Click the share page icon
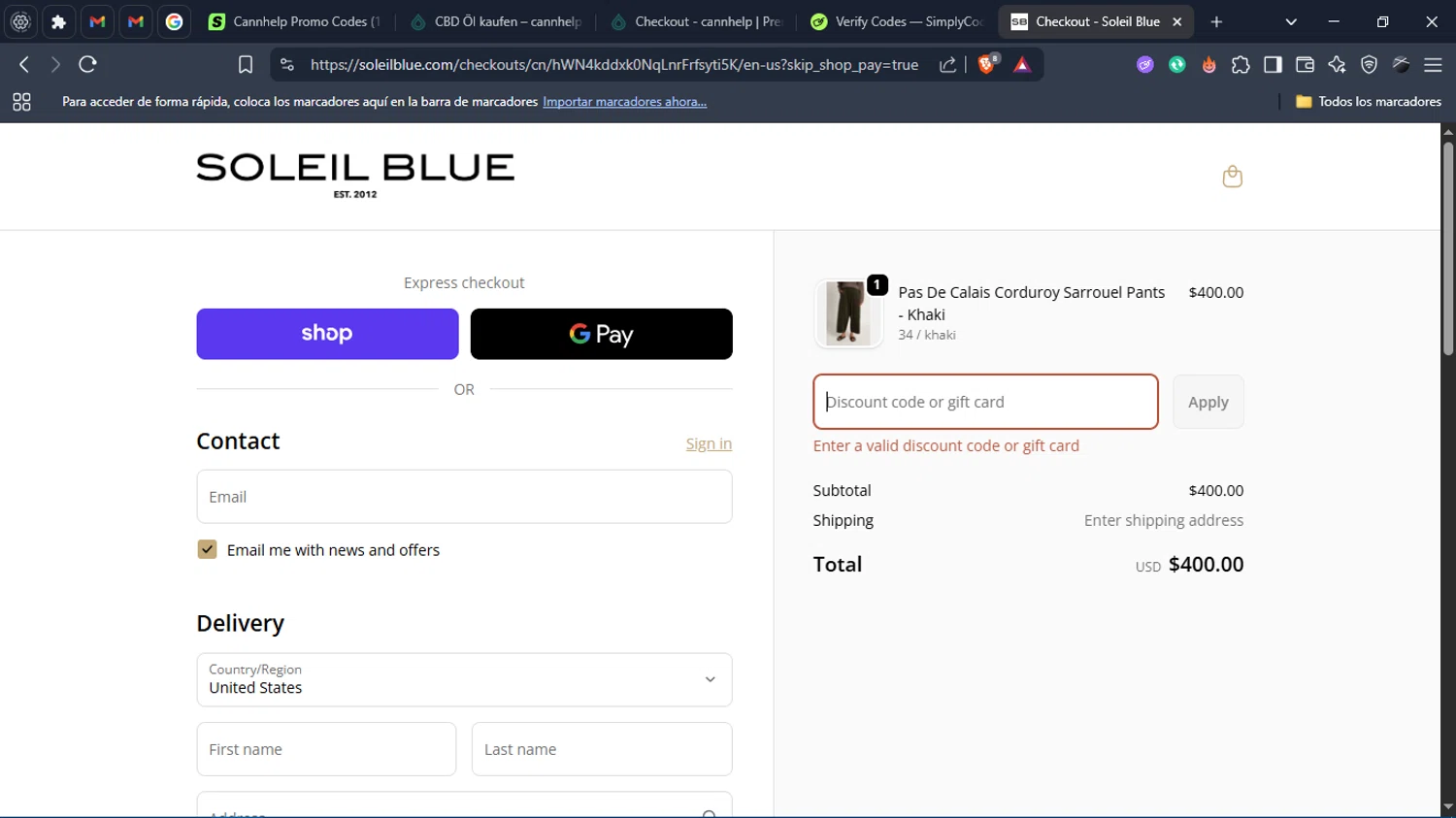This screenshot has width=1456, height=818. click(947, 65)
